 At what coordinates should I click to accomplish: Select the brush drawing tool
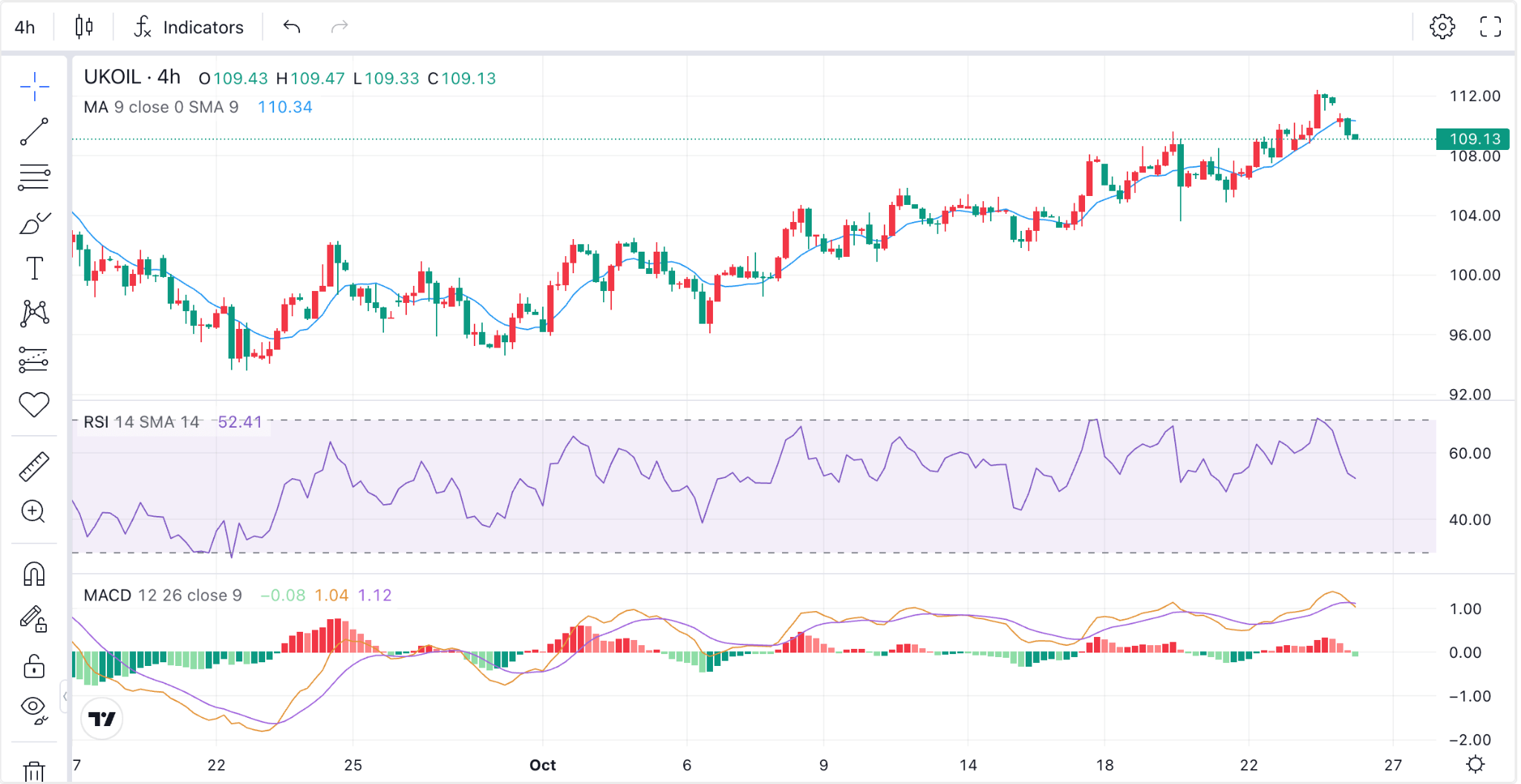point(34,223)
